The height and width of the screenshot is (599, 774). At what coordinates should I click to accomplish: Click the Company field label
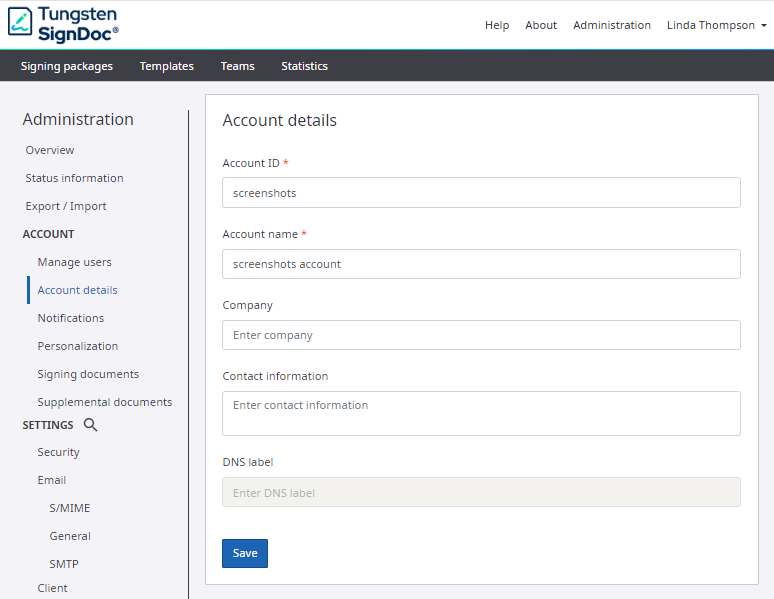[247, 306]
